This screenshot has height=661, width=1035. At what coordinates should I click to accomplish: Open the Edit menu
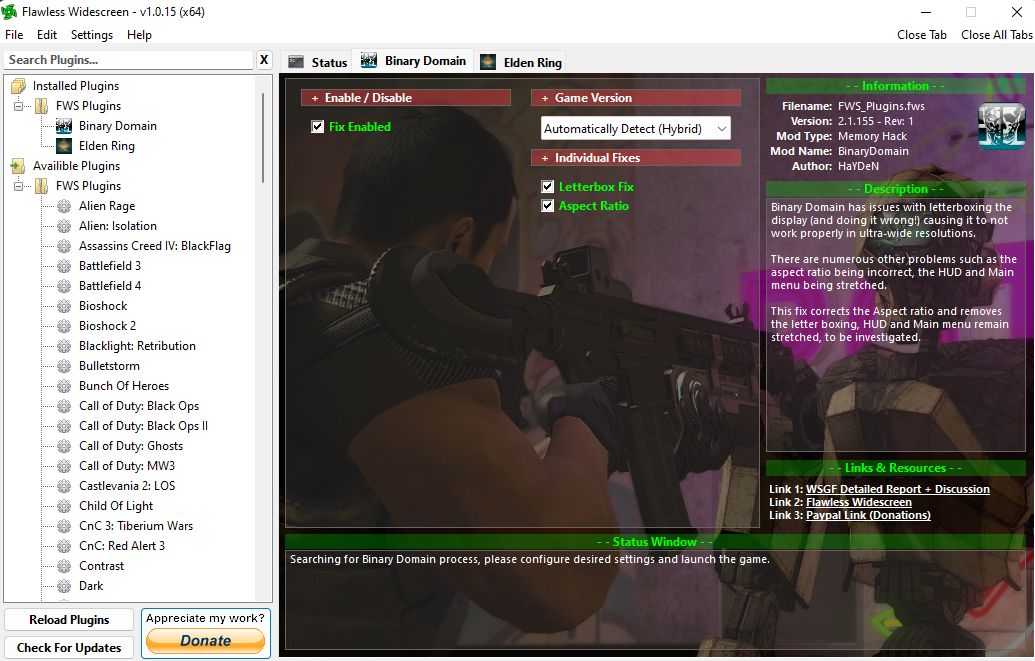47,35
